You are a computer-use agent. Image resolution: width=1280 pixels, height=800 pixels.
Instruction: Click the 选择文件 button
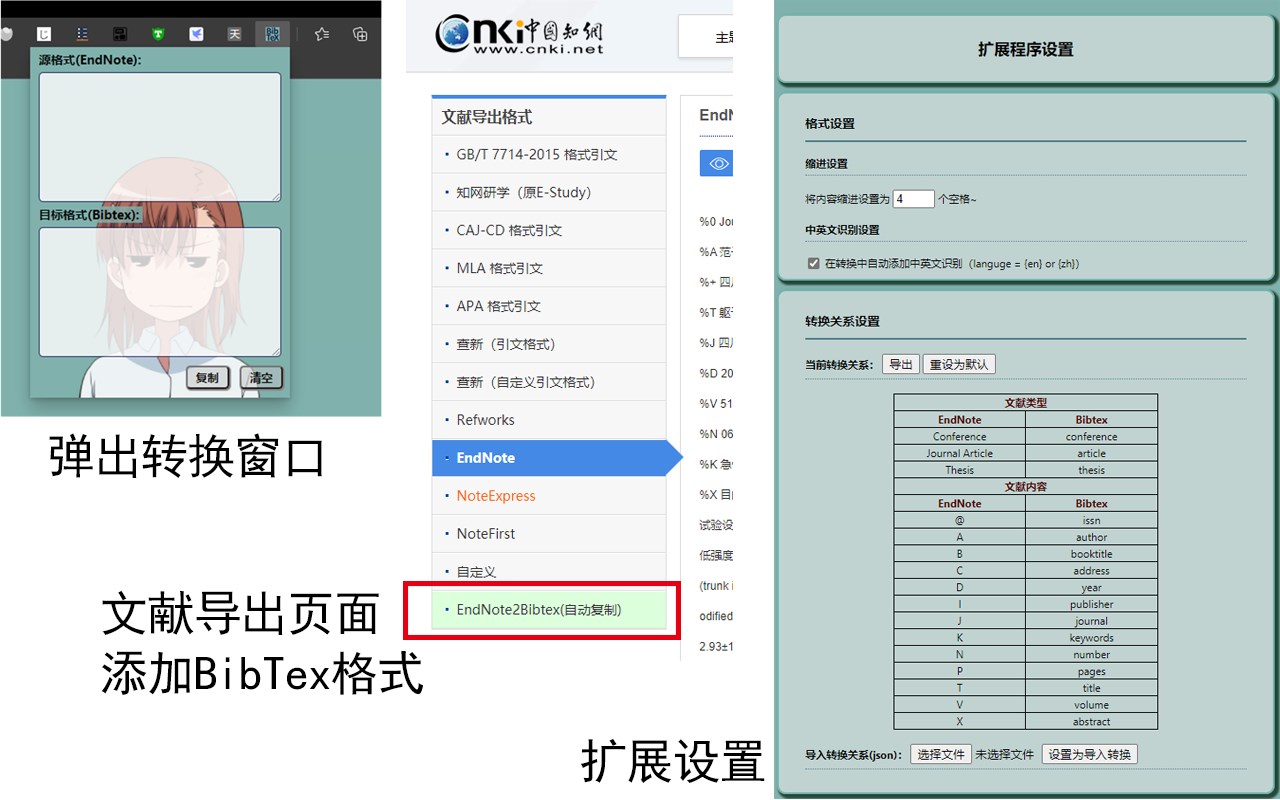point(941,754)
